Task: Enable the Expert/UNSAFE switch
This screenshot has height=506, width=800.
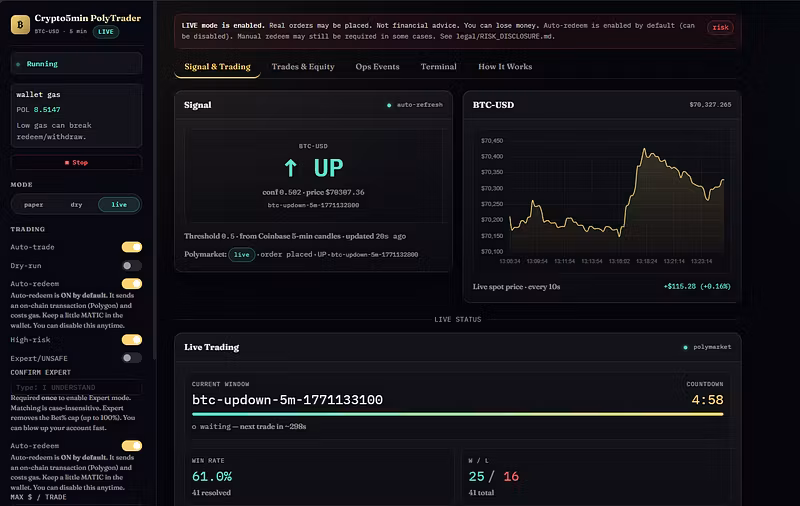Action: [x=132, y=358]
